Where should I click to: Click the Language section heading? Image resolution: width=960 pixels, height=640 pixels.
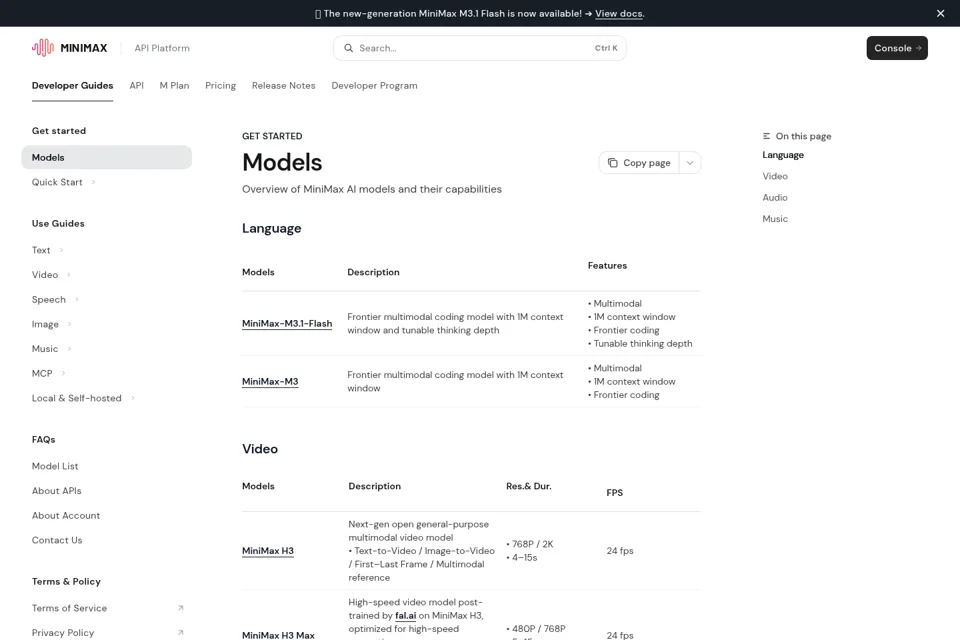pyautogui.click(x=272, y=228)
